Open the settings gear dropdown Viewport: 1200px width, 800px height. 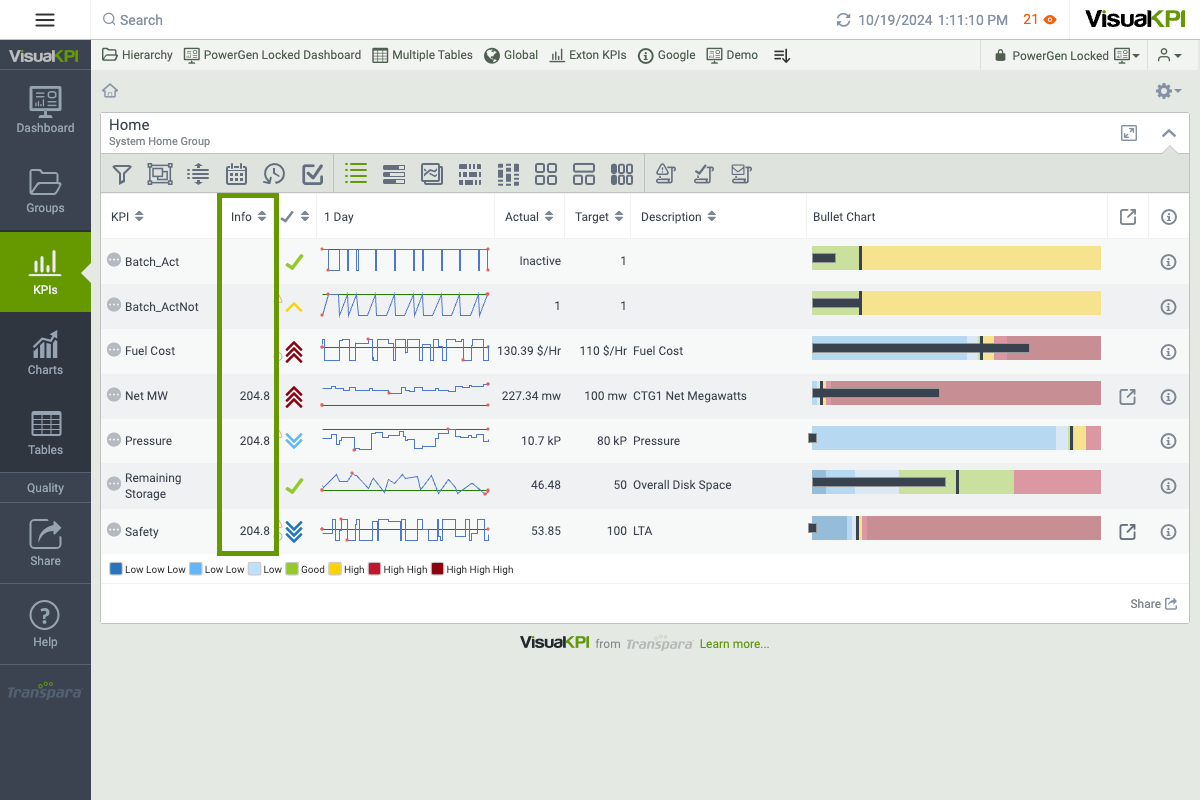[x=1168, y=91]
